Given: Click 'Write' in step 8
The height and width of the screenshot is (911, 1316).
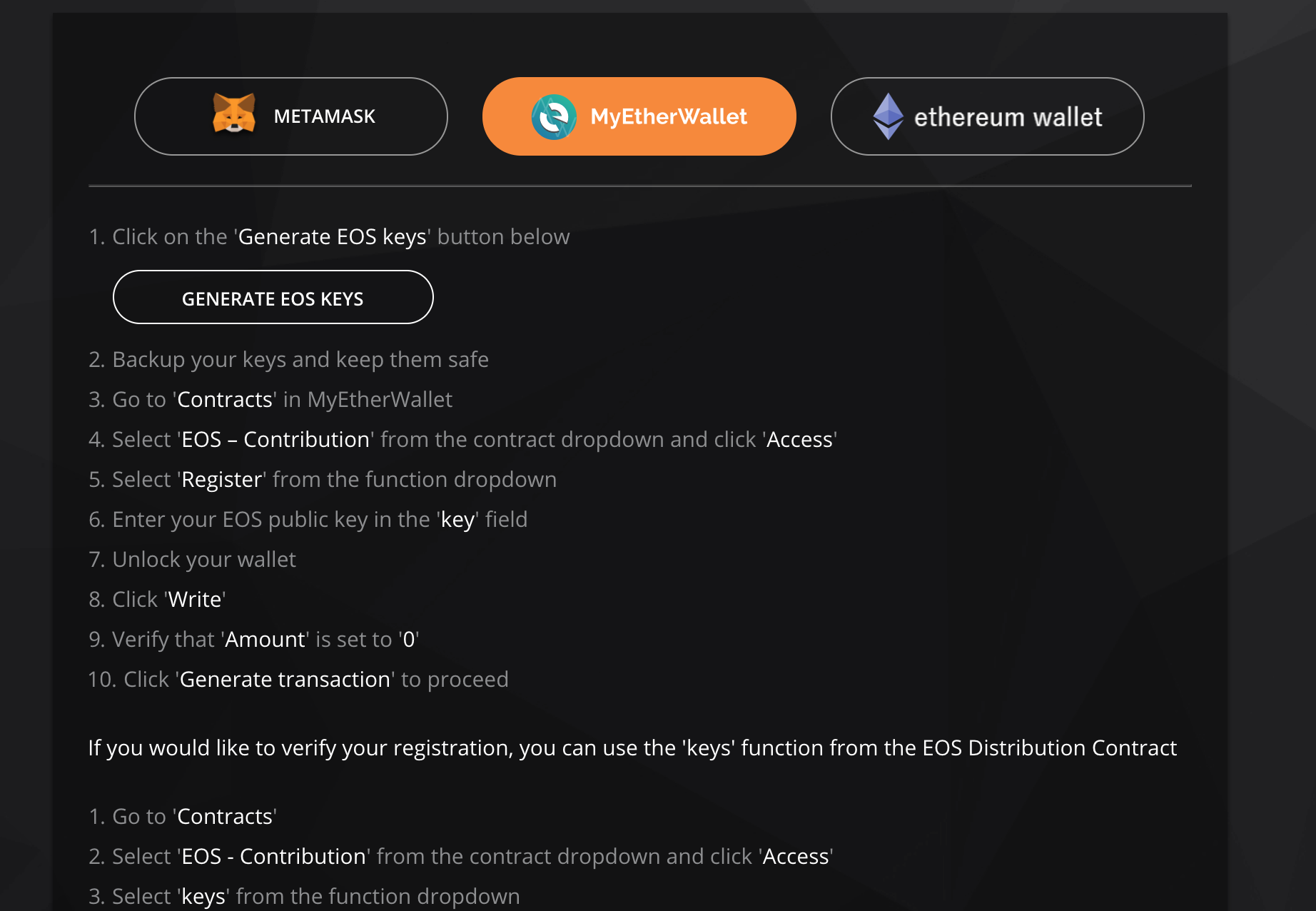Looking at the screenshot, I should pos(194,599).
